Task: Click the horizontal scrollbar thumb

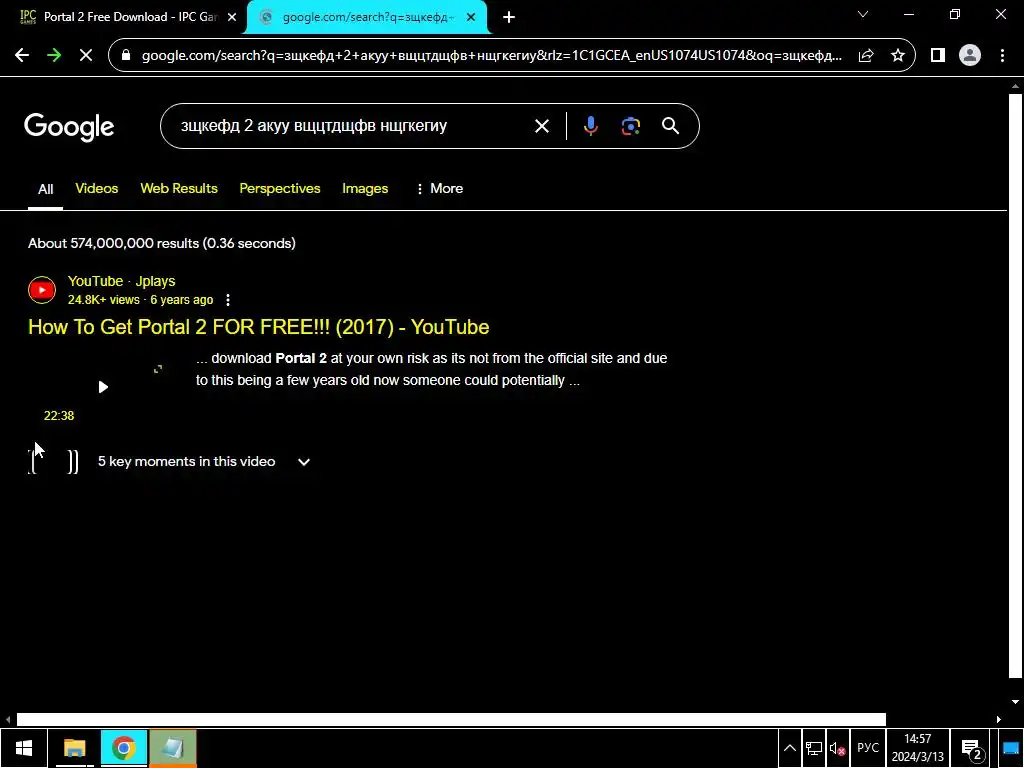Action: [x=451, y=719]
